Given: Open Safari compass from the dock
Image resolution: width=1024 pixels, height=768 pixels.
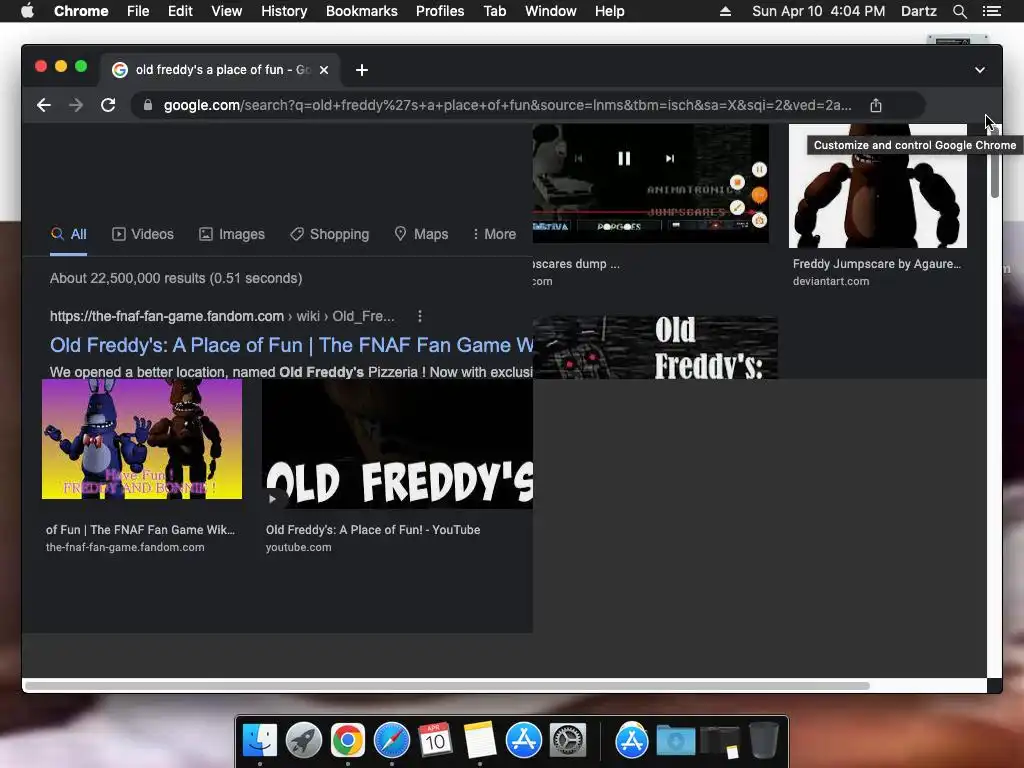Looking at the screenshot, I should coord(391,740).
